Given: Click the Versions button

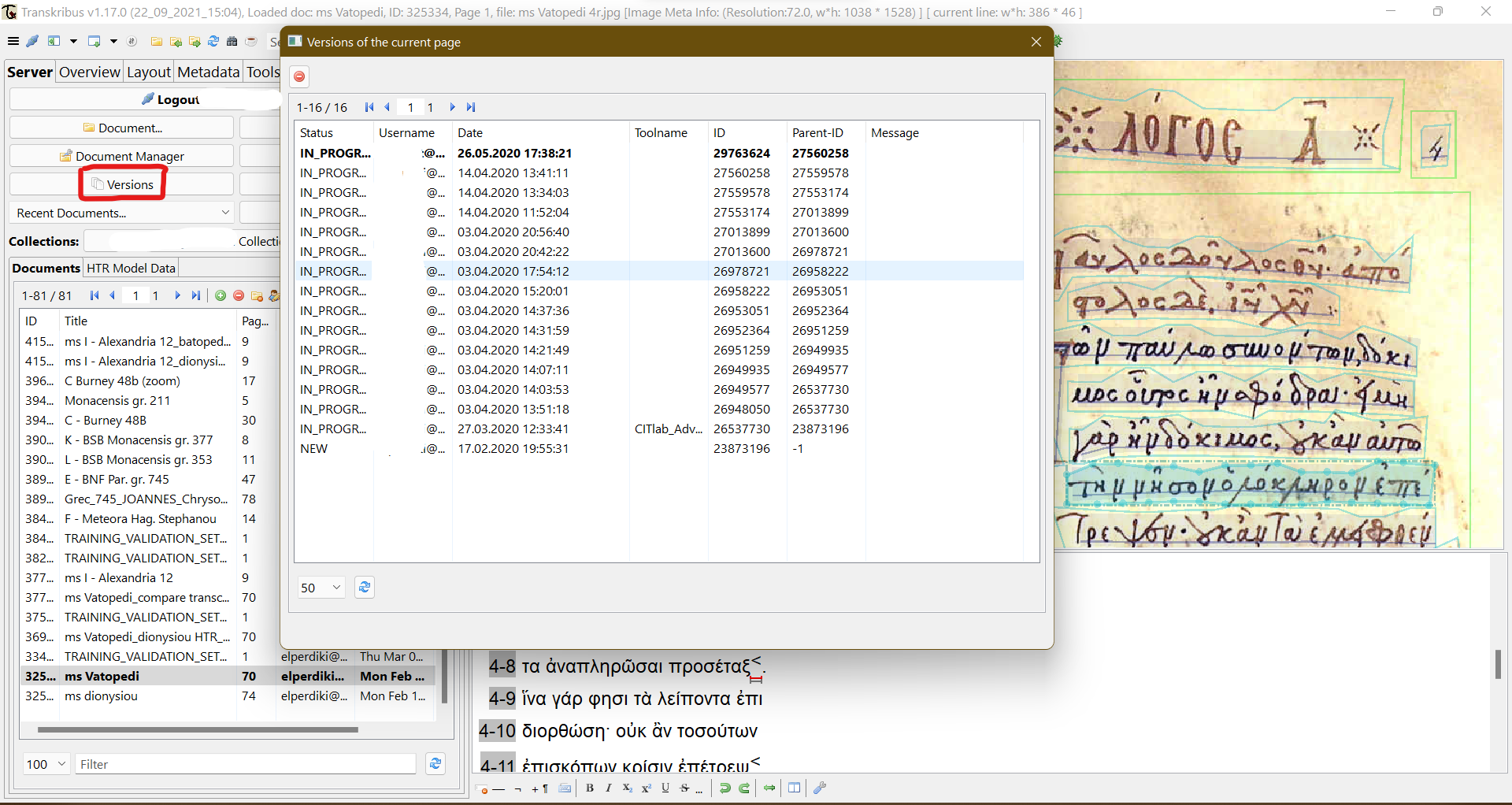Looking at the screenshot, I should [121, 184].
